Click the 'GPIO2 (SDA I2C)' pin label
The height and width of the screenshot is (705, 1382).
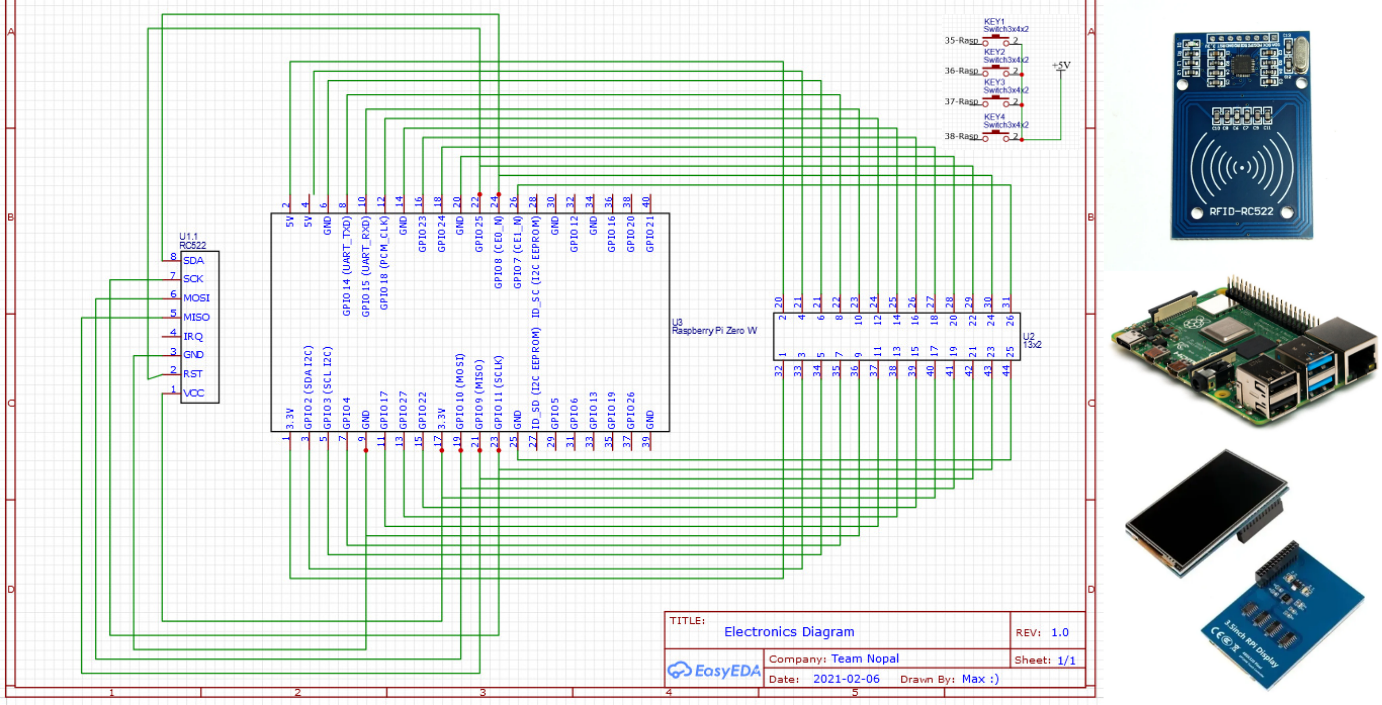[x=308, y=387]
